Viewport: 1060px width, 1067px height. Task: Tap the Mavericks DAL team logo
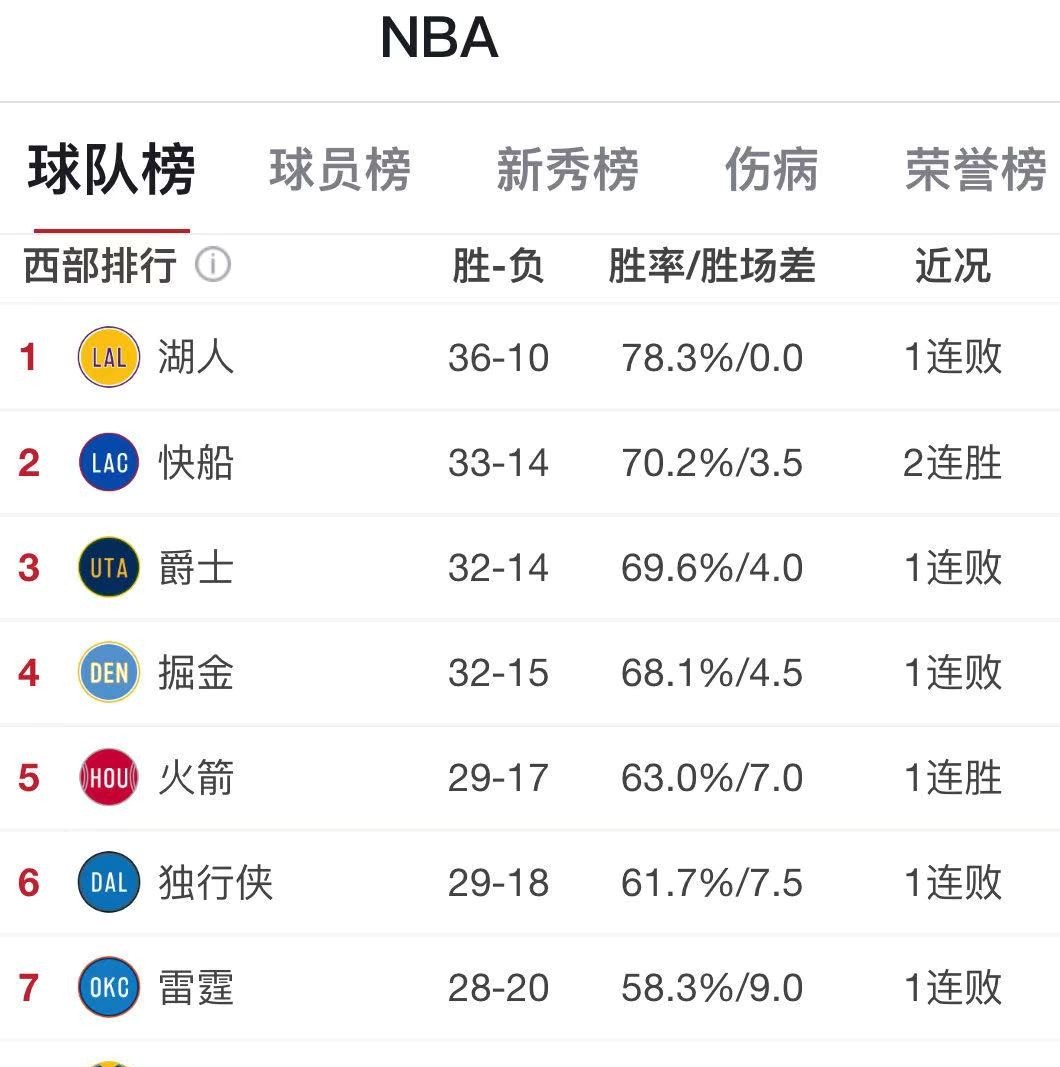point(109,883)
